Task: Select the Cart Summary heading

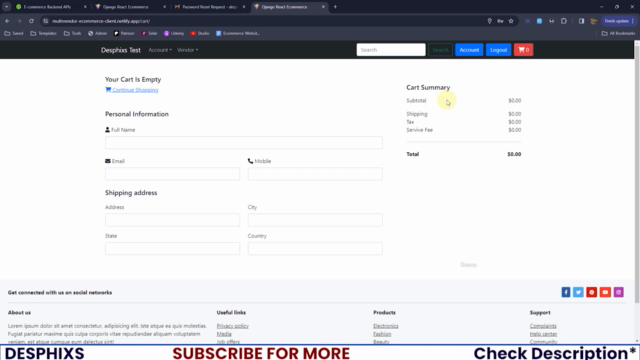Action: point(428,87)
